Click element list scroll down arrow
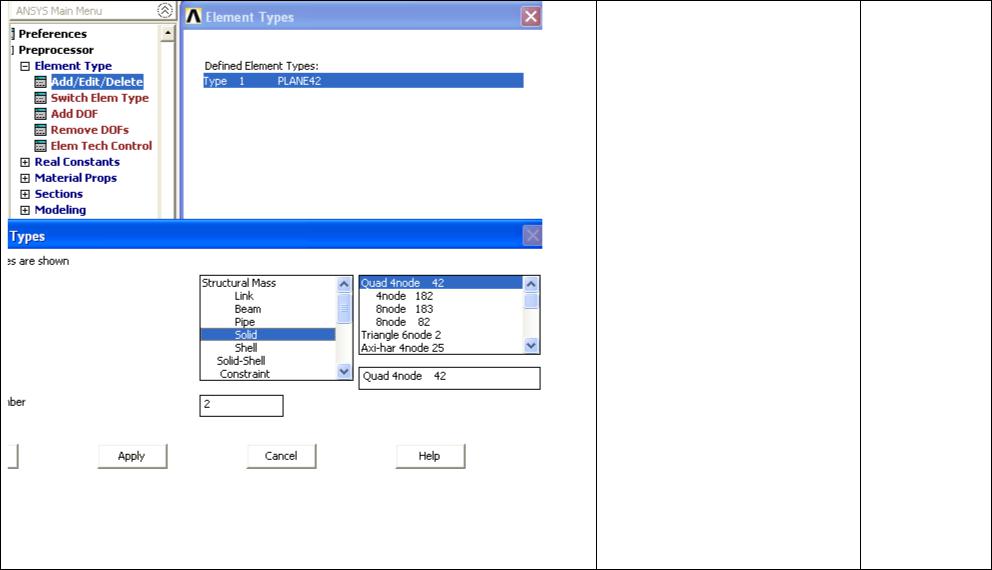The height and width of the screenshot is (570, 992). (531, 345)
